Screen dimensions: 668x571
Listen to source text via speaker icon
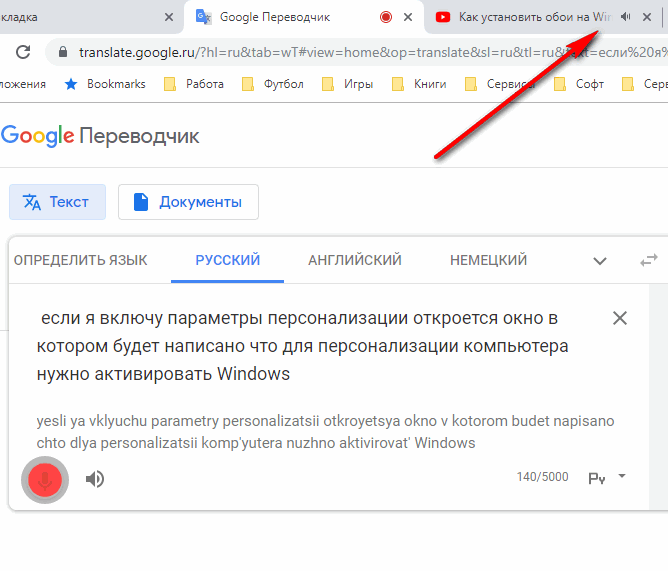point(95,479)
